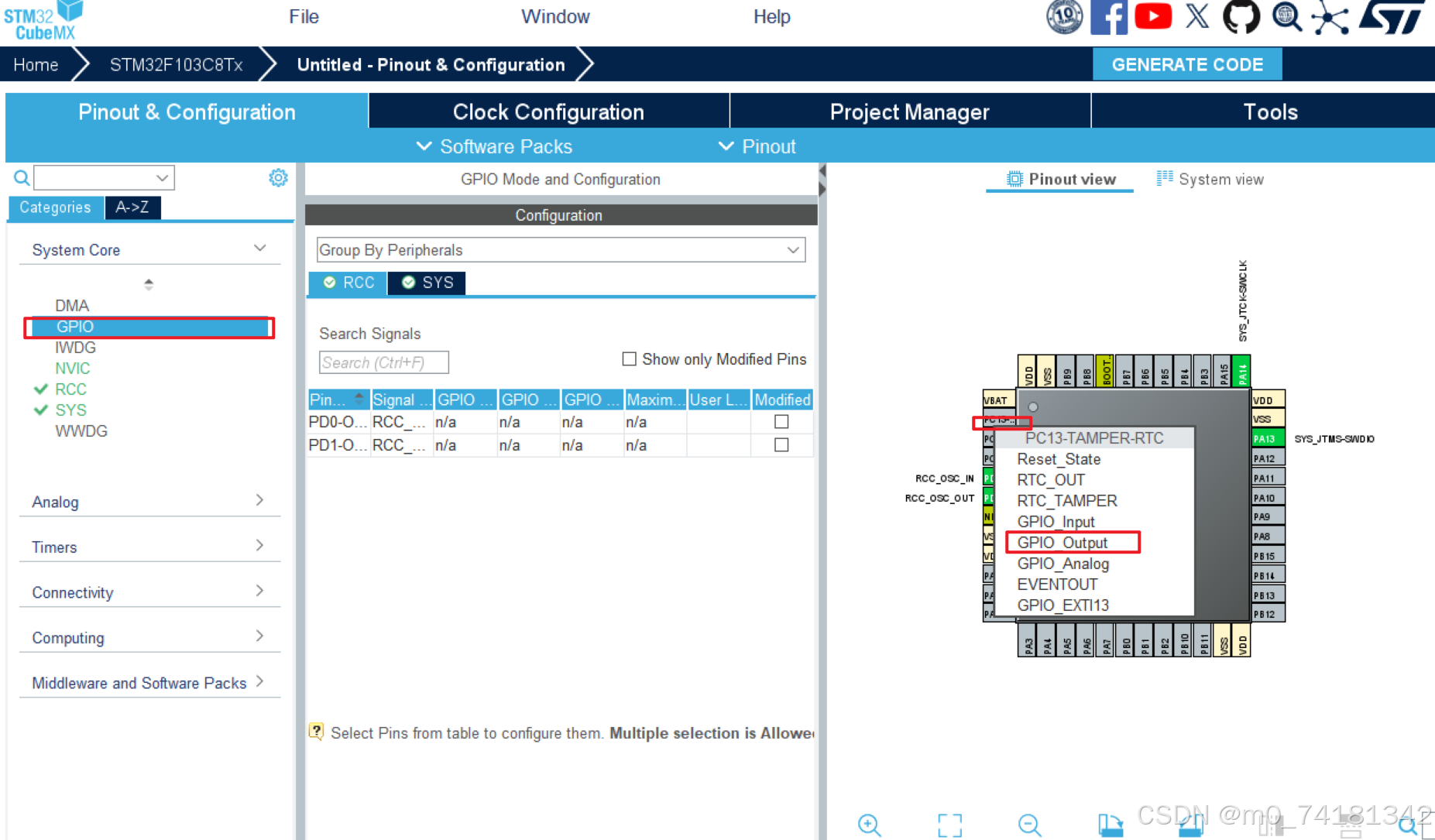Screen dimensions: 1435x840
Task: Click the PA9 pin on chip
Action: [x=1268, y=516]
